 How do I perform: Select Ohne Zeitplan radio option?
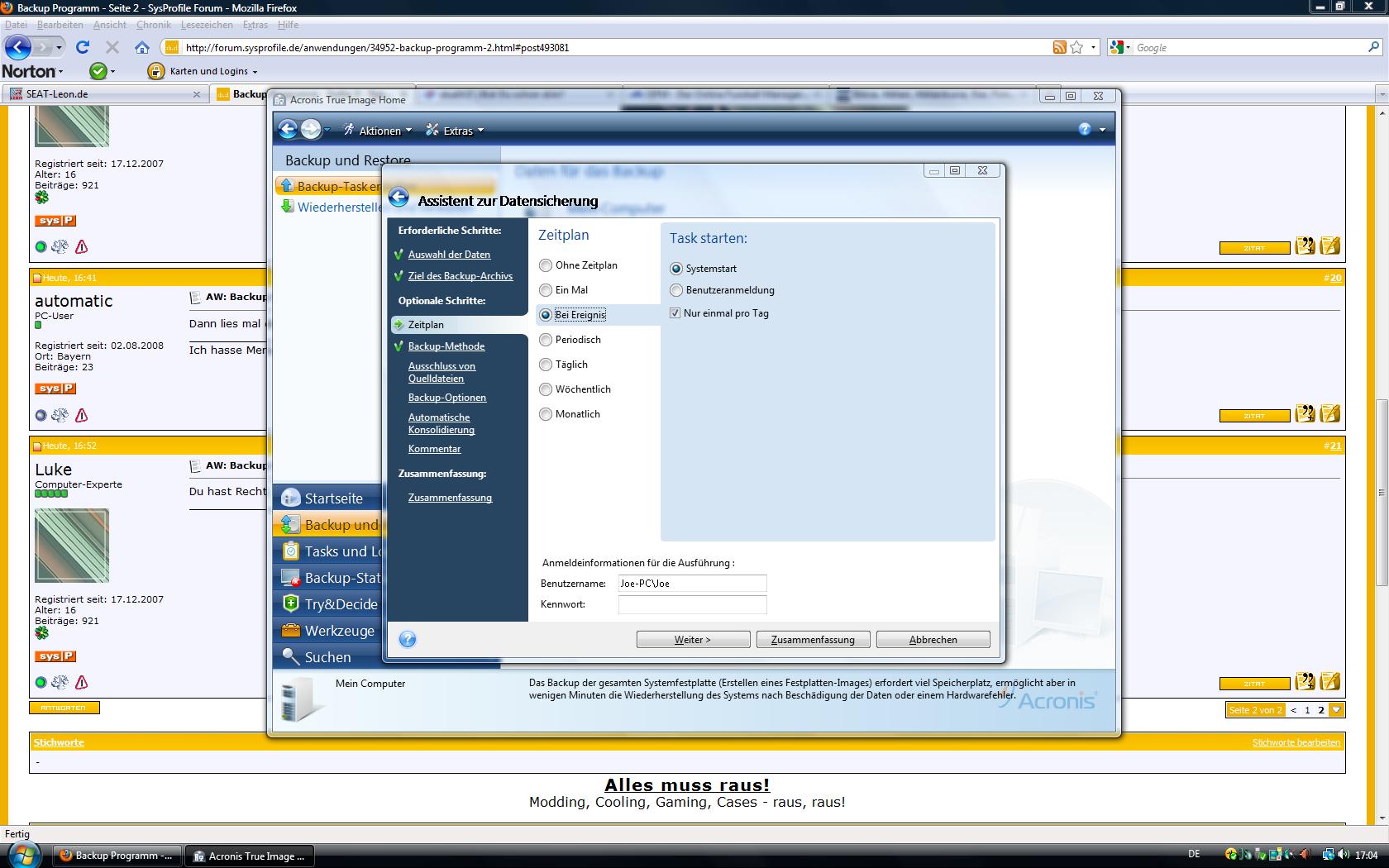click(x=546, y=265)
